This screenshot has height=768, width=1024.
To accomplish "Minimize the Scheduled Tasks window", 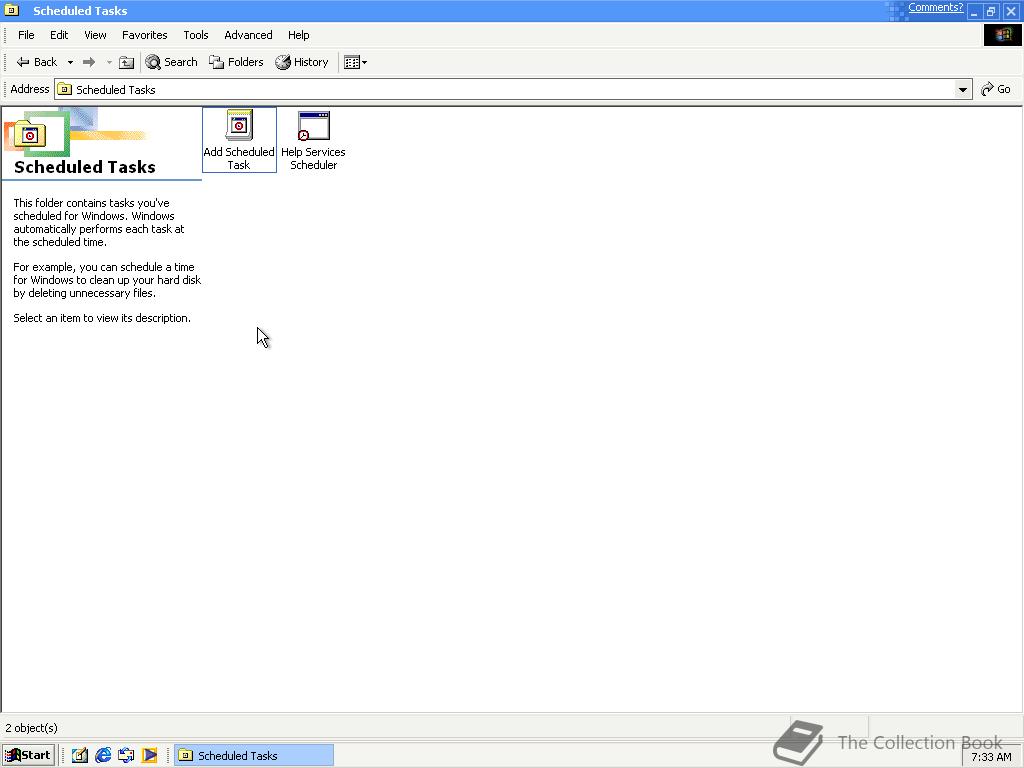I will coord(974,11).
